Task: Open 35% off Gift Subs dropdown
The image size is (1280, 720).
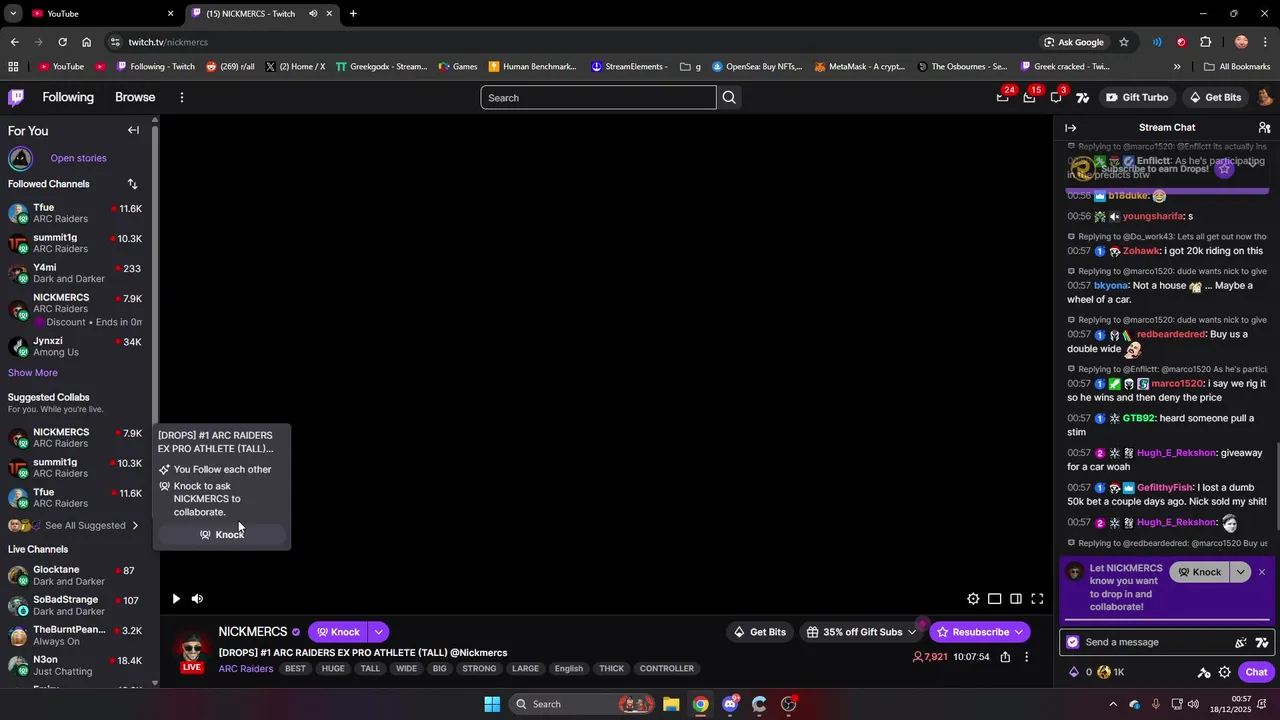Action: click(861, 632)
